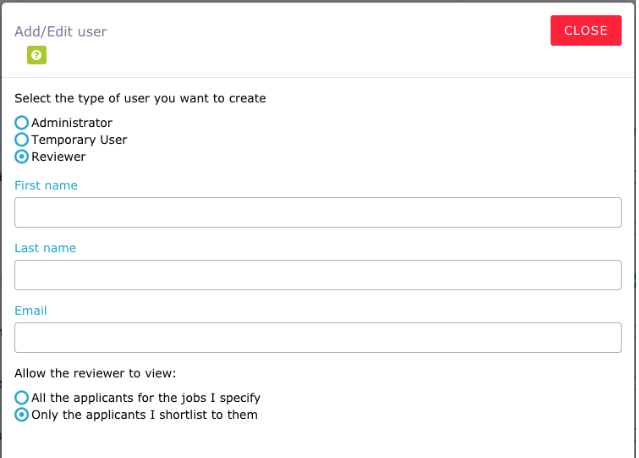
Task: Click the 'jobs I specify' option text
Action: coord(146,398)
